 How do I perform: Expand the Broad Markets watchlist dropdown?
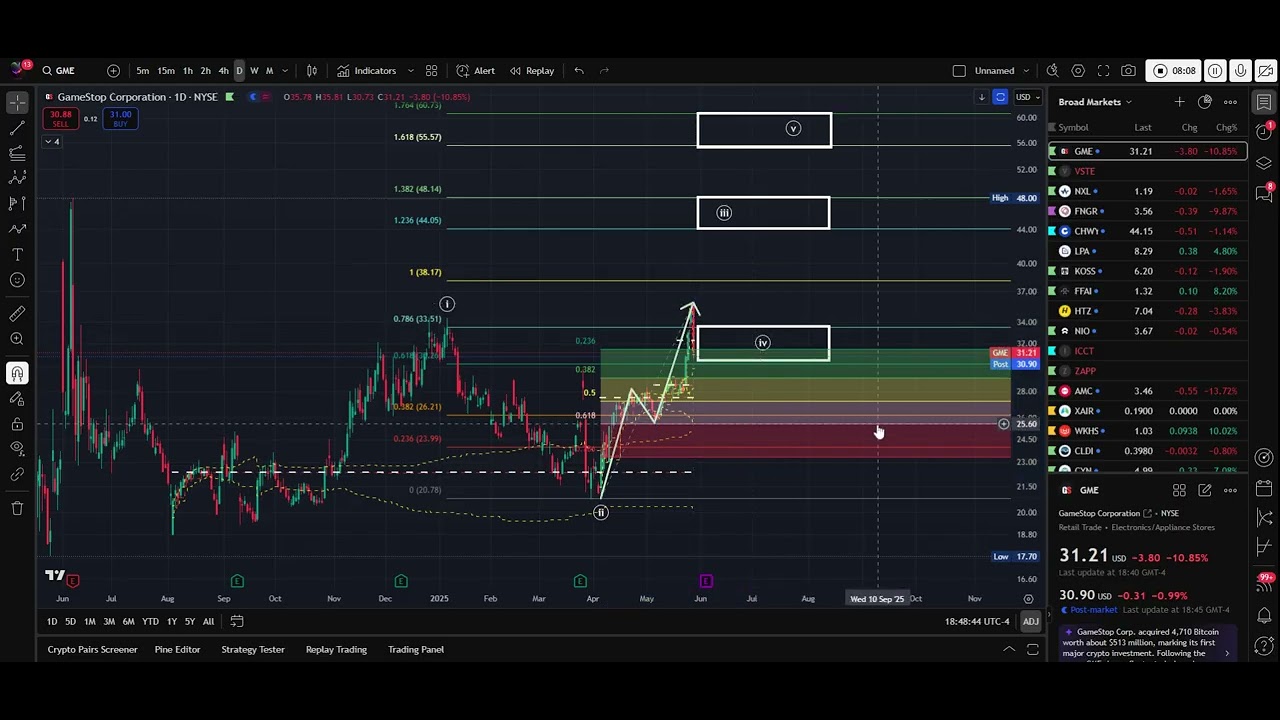pyautogui.click(x=1095, y=102)
